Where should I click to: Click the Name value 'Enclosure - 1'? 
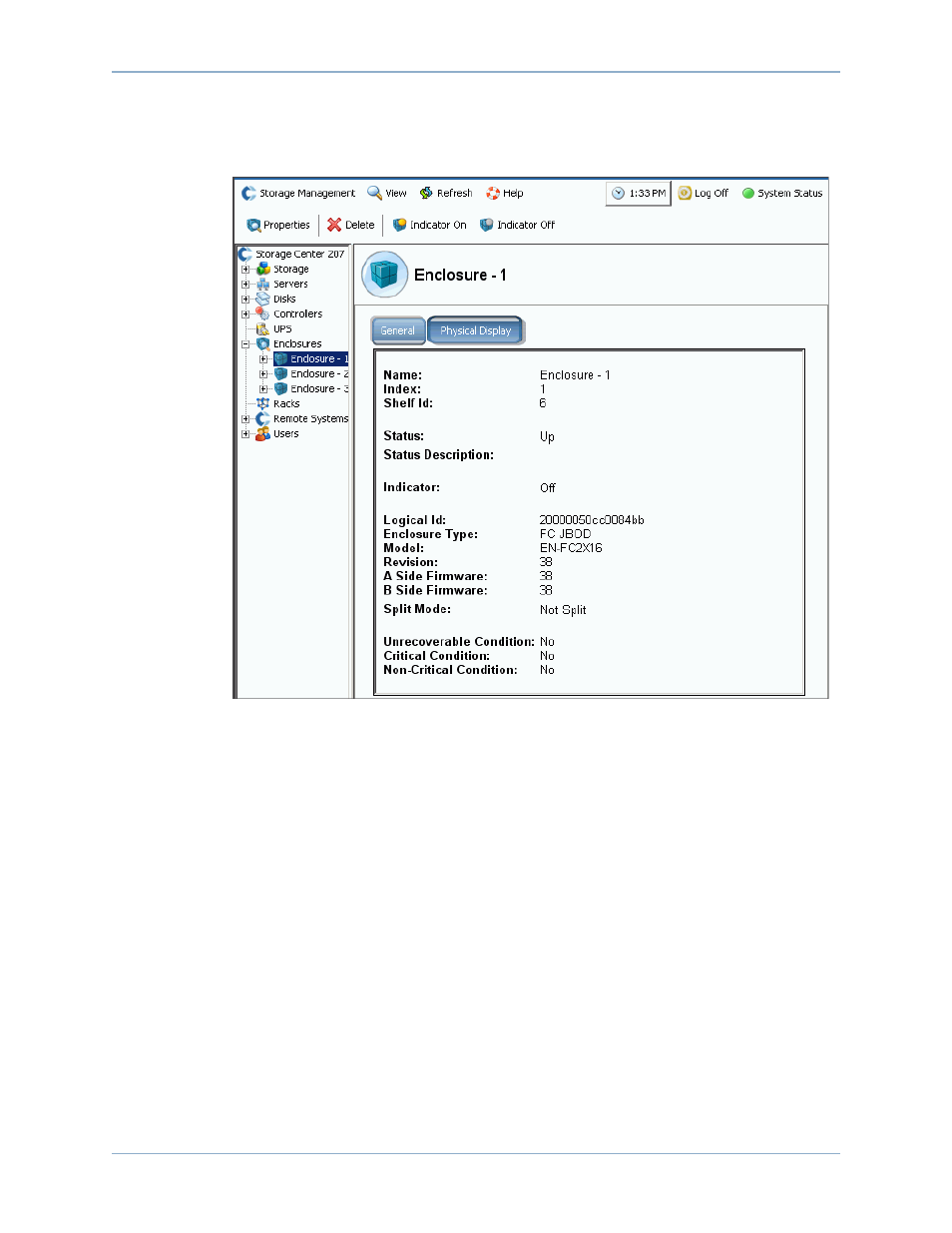575,375
